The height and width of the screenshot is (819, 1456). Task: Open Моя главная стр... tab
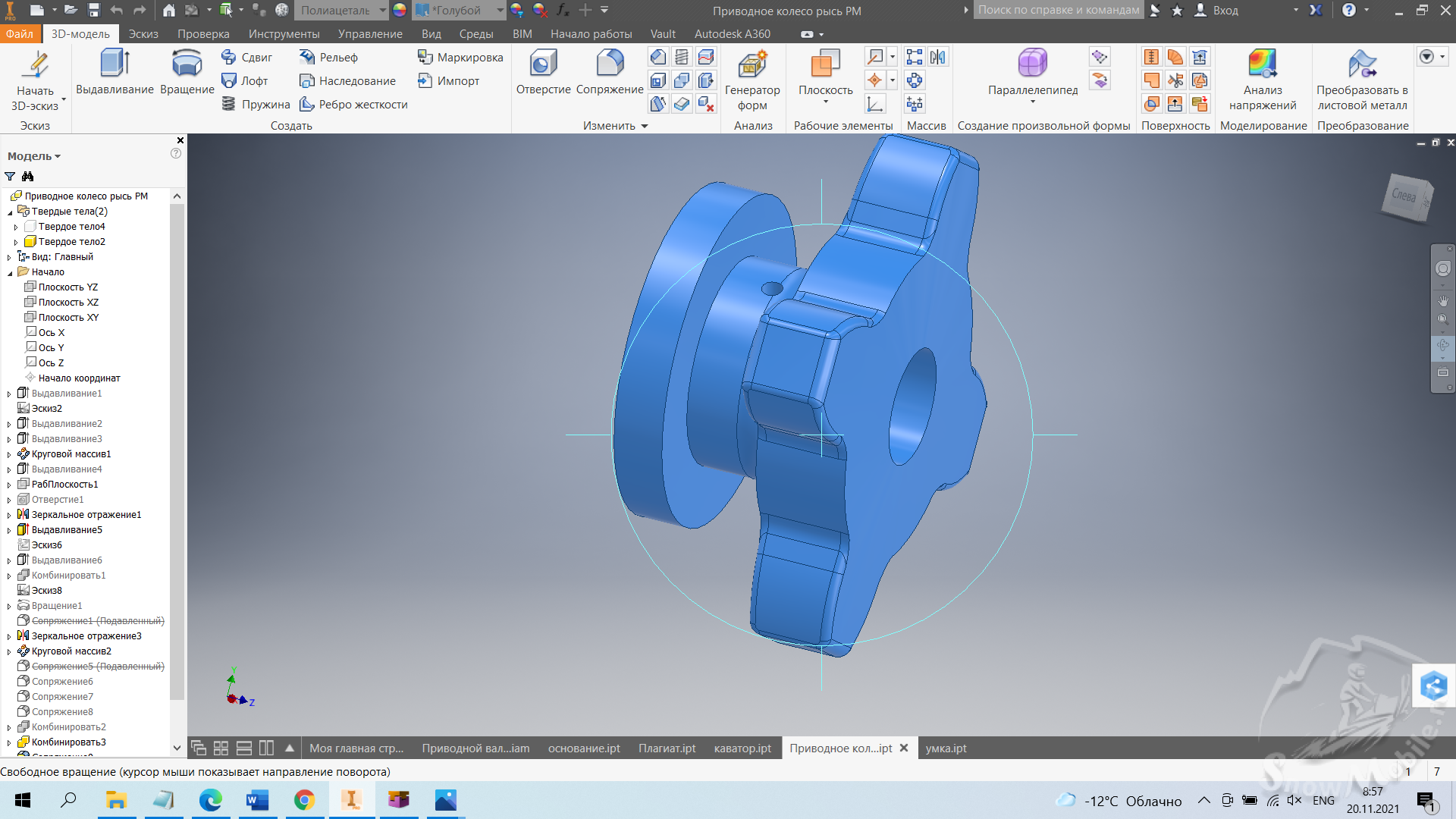click(356, 748)
